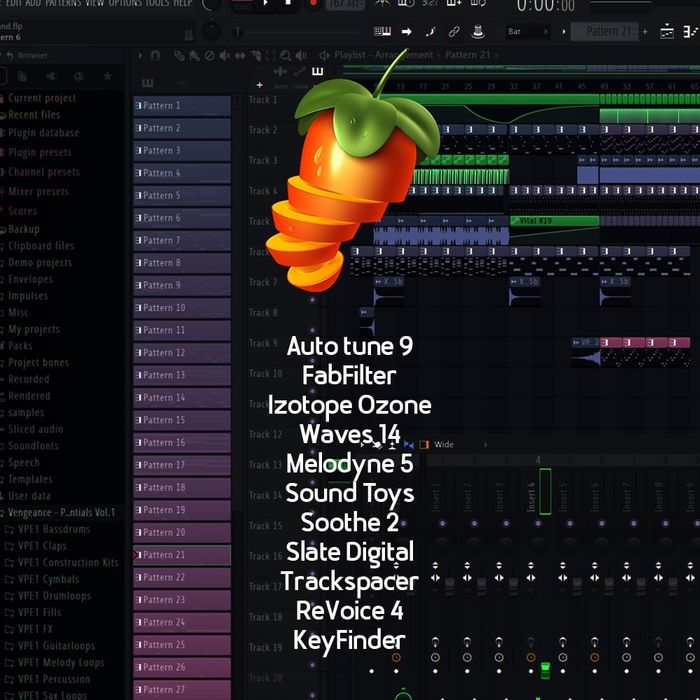Toggle mute LED for mixer Insert 2
Image resolution: width=700 pixels, height=700 pixels.
[x=474, y=523]
